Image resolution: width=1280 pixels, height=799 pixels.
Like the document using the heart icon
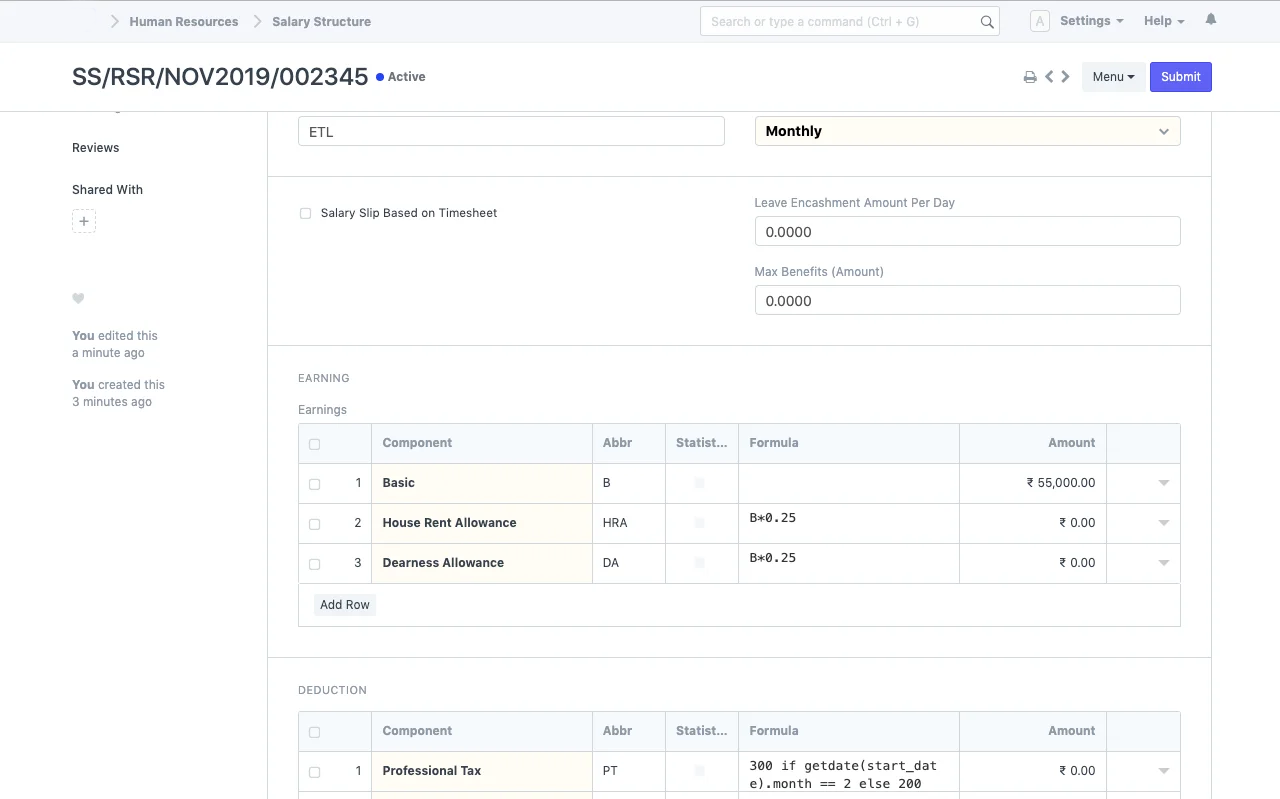pyautogui.click(x=78, y=298)
